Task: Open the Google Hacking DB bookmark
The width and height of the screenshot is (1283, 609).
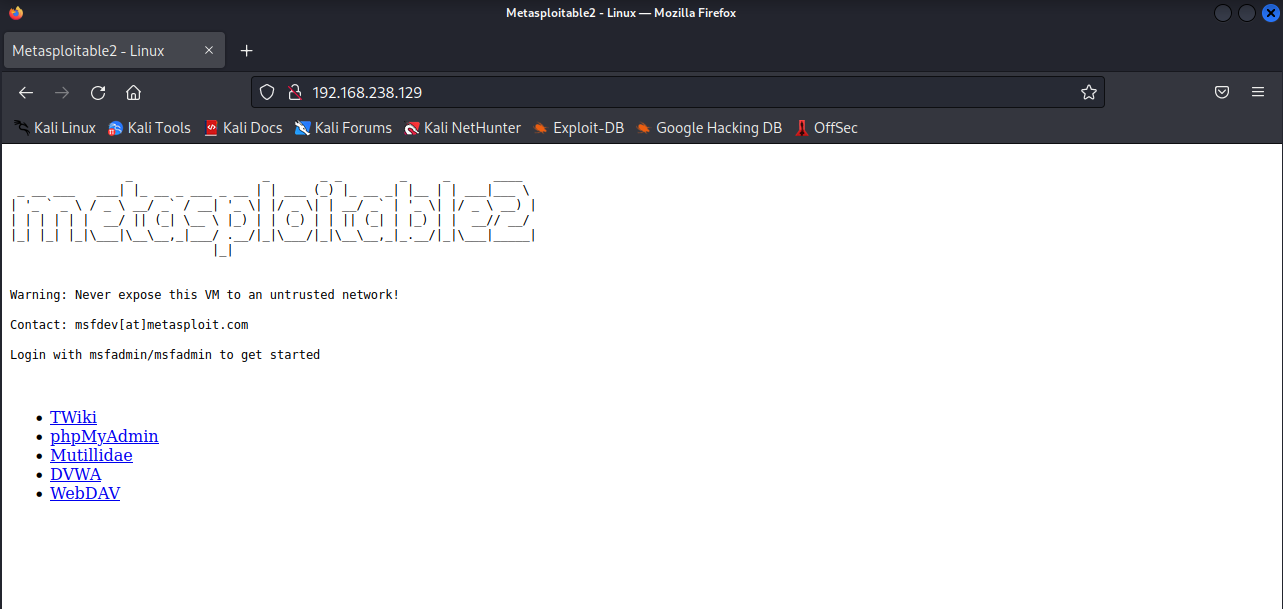Action: pyautogui.click(x=709, y=128)
